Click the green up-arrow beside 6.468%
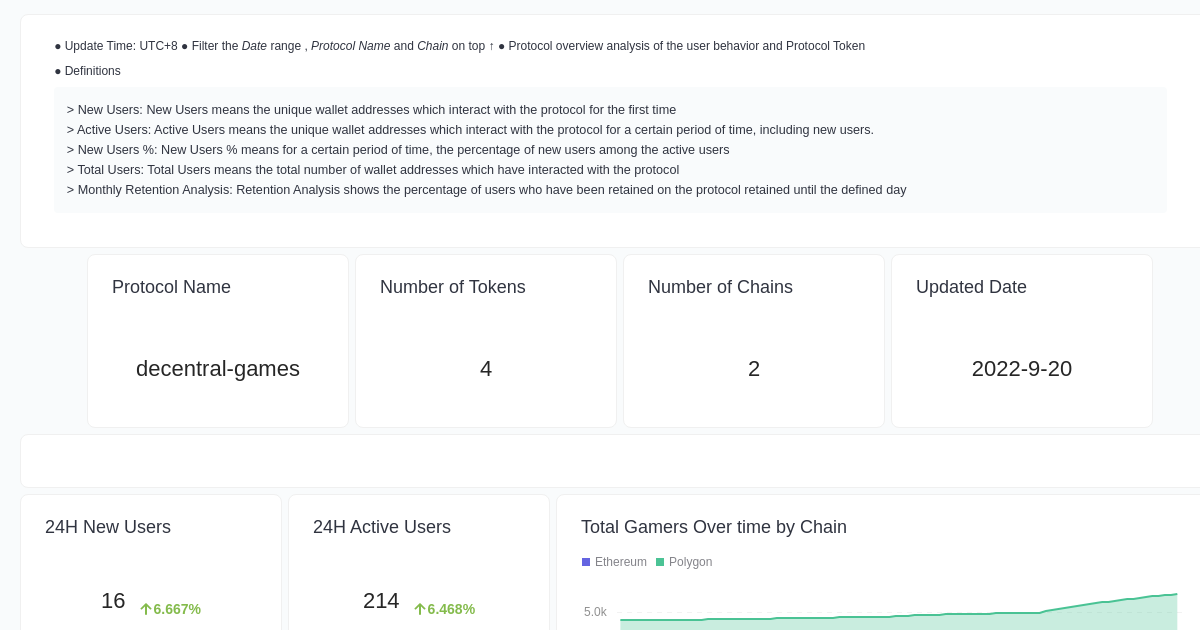1200x630 pixels. [420, 609]
